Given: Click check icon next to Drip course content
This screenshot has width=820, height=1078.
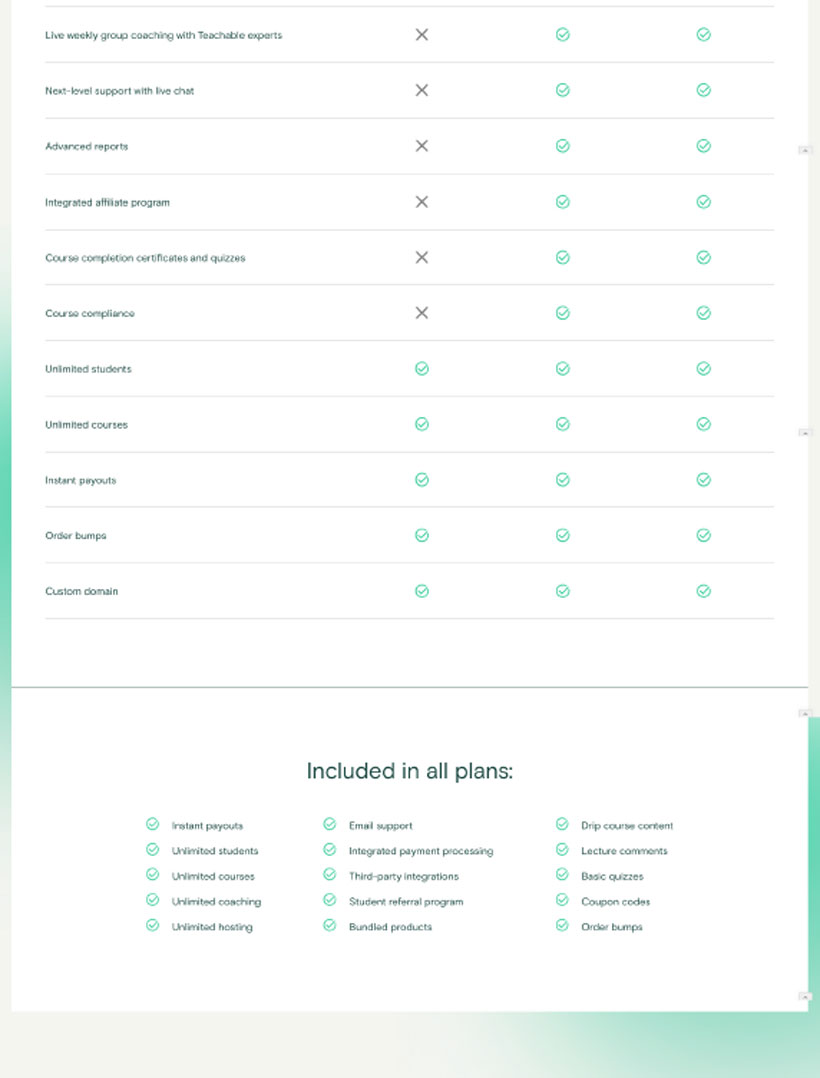Looking at the screenshot, I should [562, 824].
